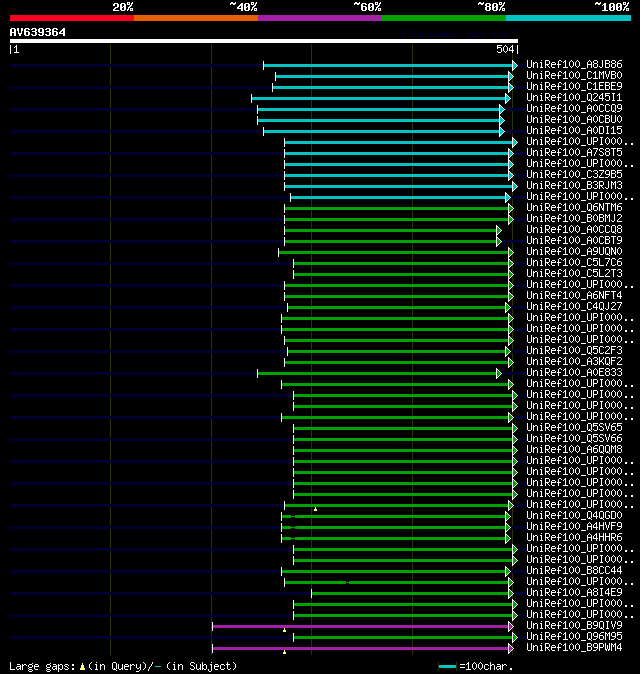Click the cyan ~100% identity legend segment
Screen dimensions: 640x674
[x=569, y=18]
